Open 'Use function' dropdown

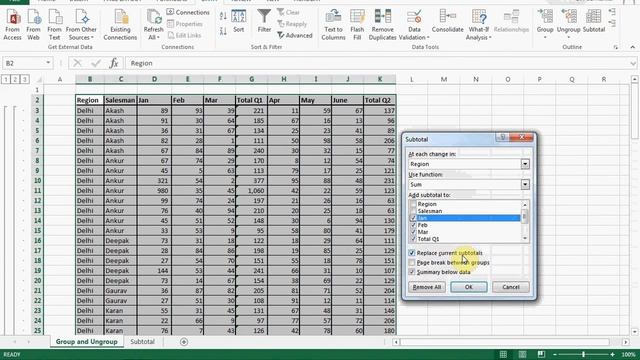(525, 184)
